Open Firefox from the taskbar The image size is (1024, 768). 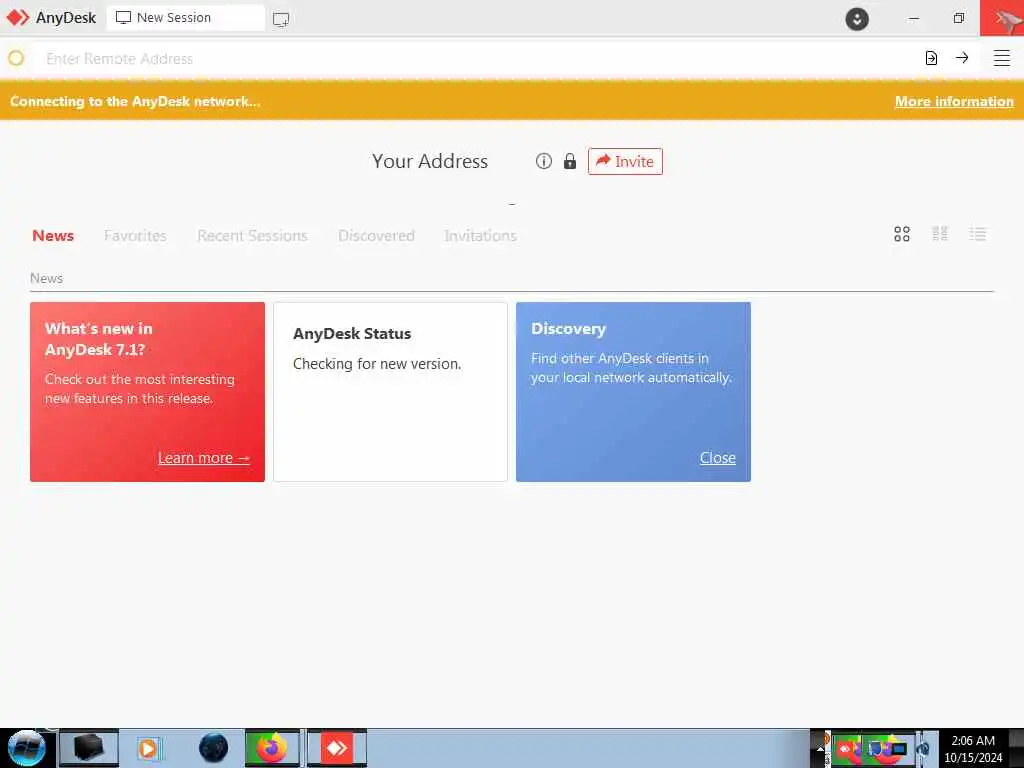272,748
